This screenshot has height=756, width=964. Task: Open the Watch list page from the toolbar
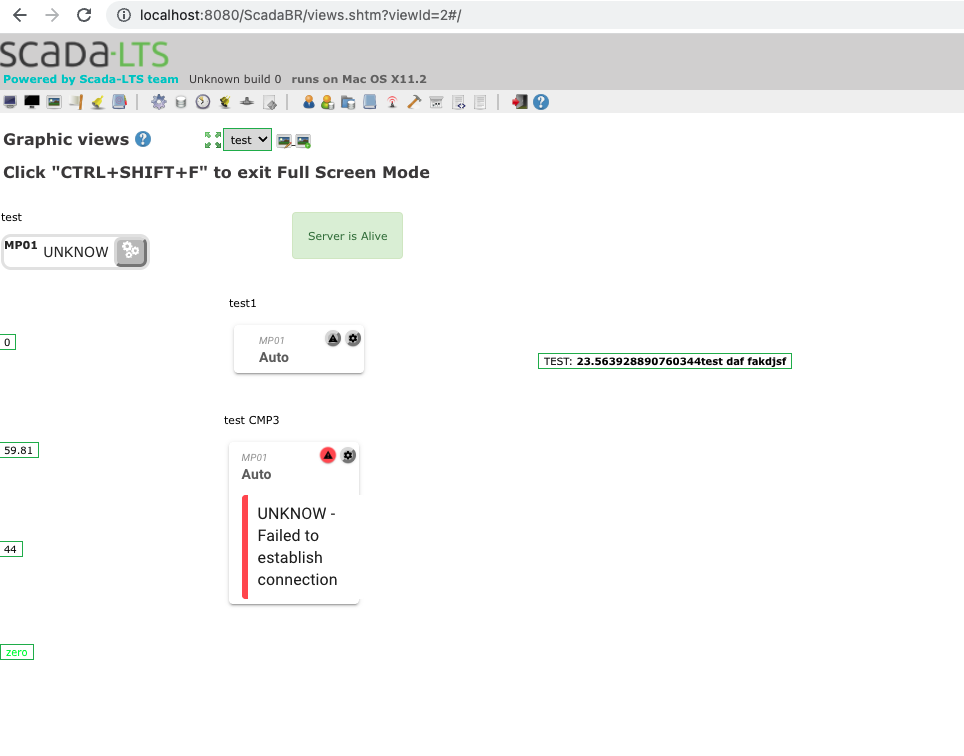[x=9, y=101]
